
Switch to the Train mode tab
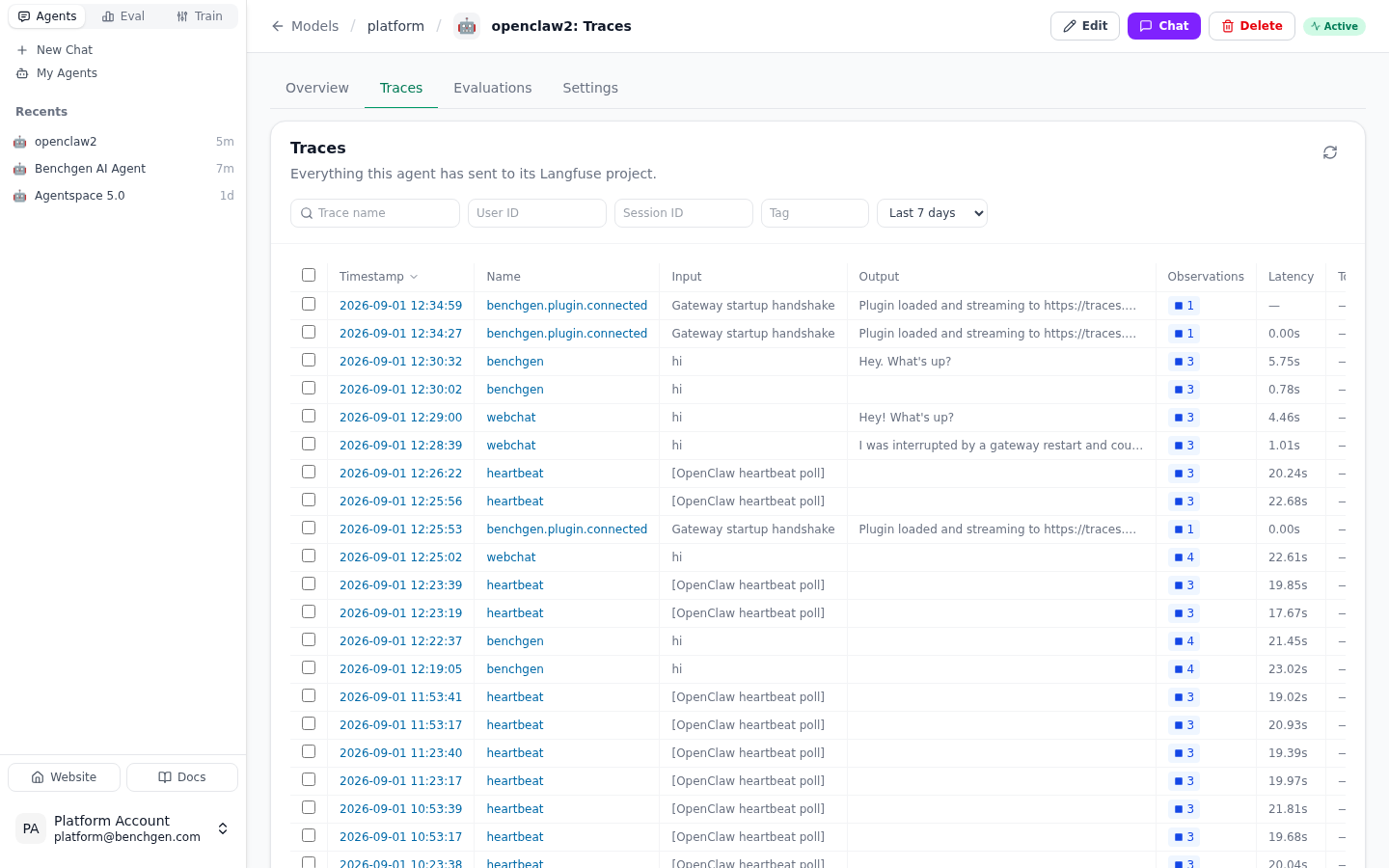[200, 16]
